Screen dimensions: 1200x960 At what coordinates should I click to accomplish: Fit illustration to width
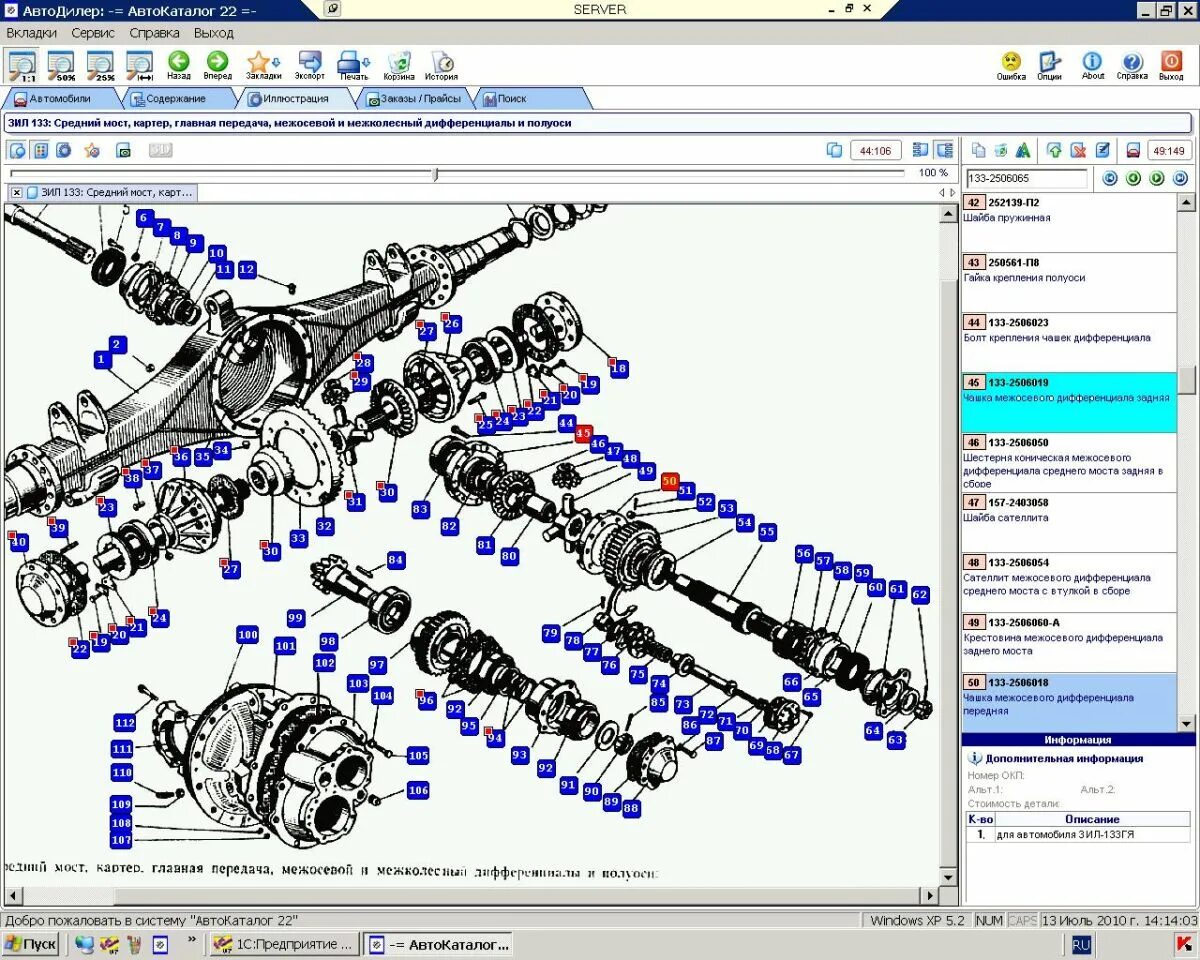click(140, 65)
